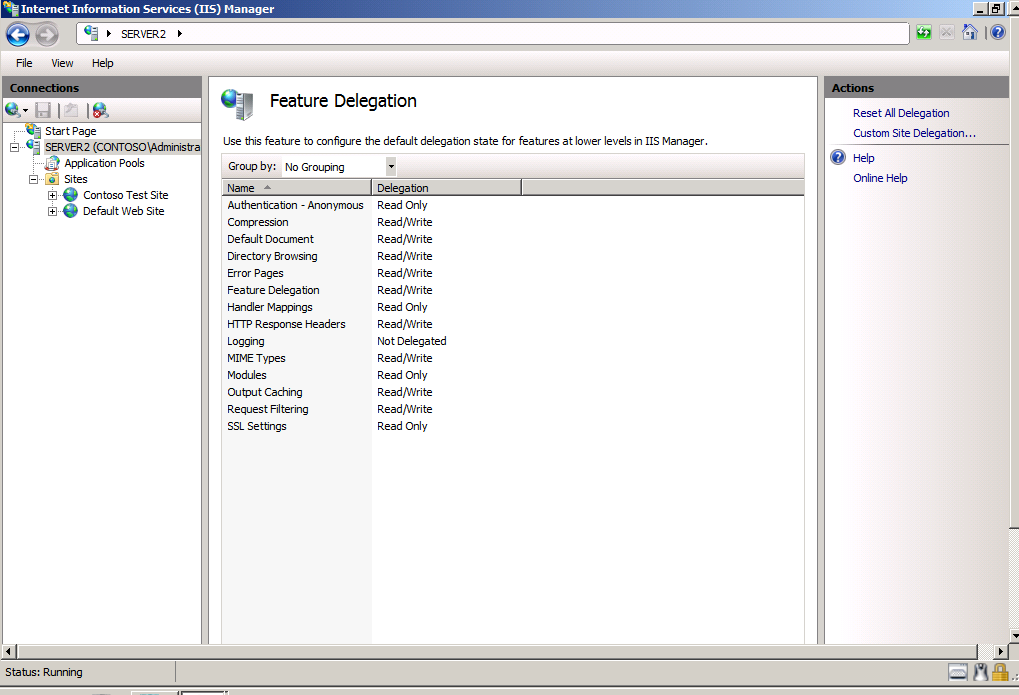
Task: Select the Error Pages feature row
Action: click(513, 273)
